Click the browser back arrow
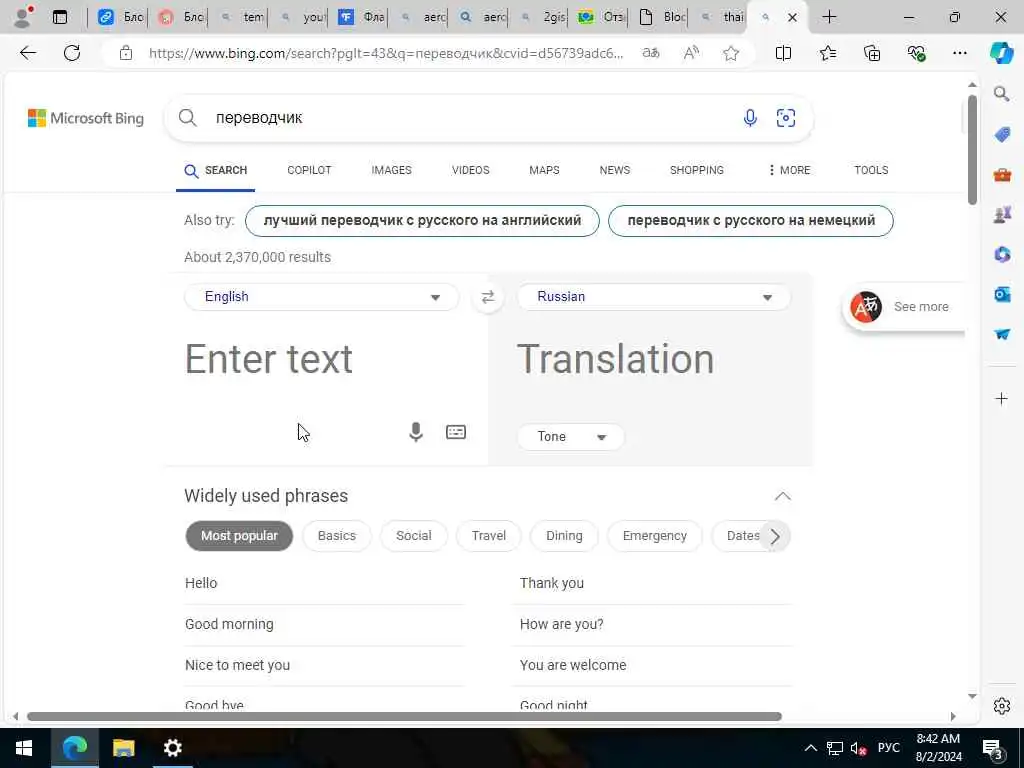 pos(28,53)
